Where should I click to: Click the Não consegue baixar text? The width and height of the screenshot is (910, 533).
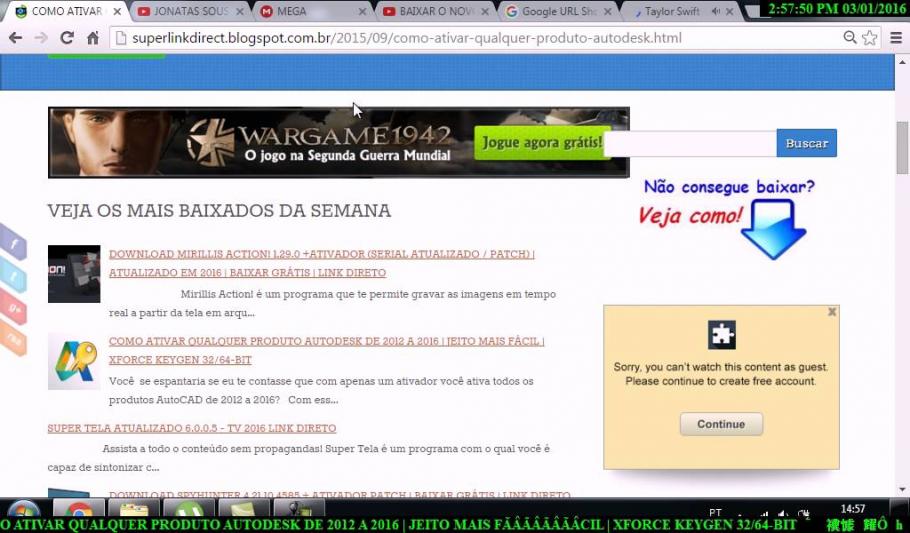(729, 187)
